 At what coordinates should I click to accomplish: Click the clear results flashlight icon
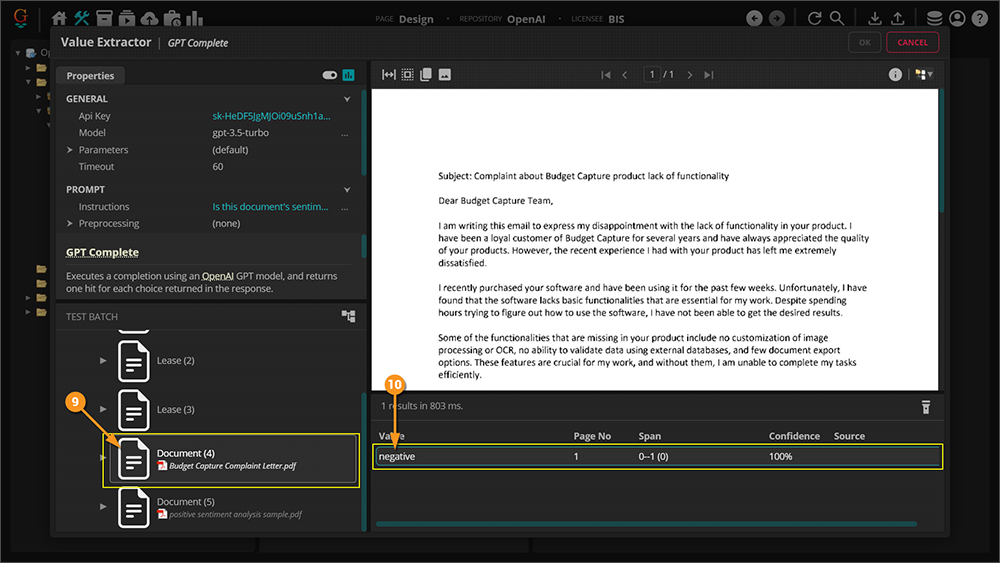(926, 407)
